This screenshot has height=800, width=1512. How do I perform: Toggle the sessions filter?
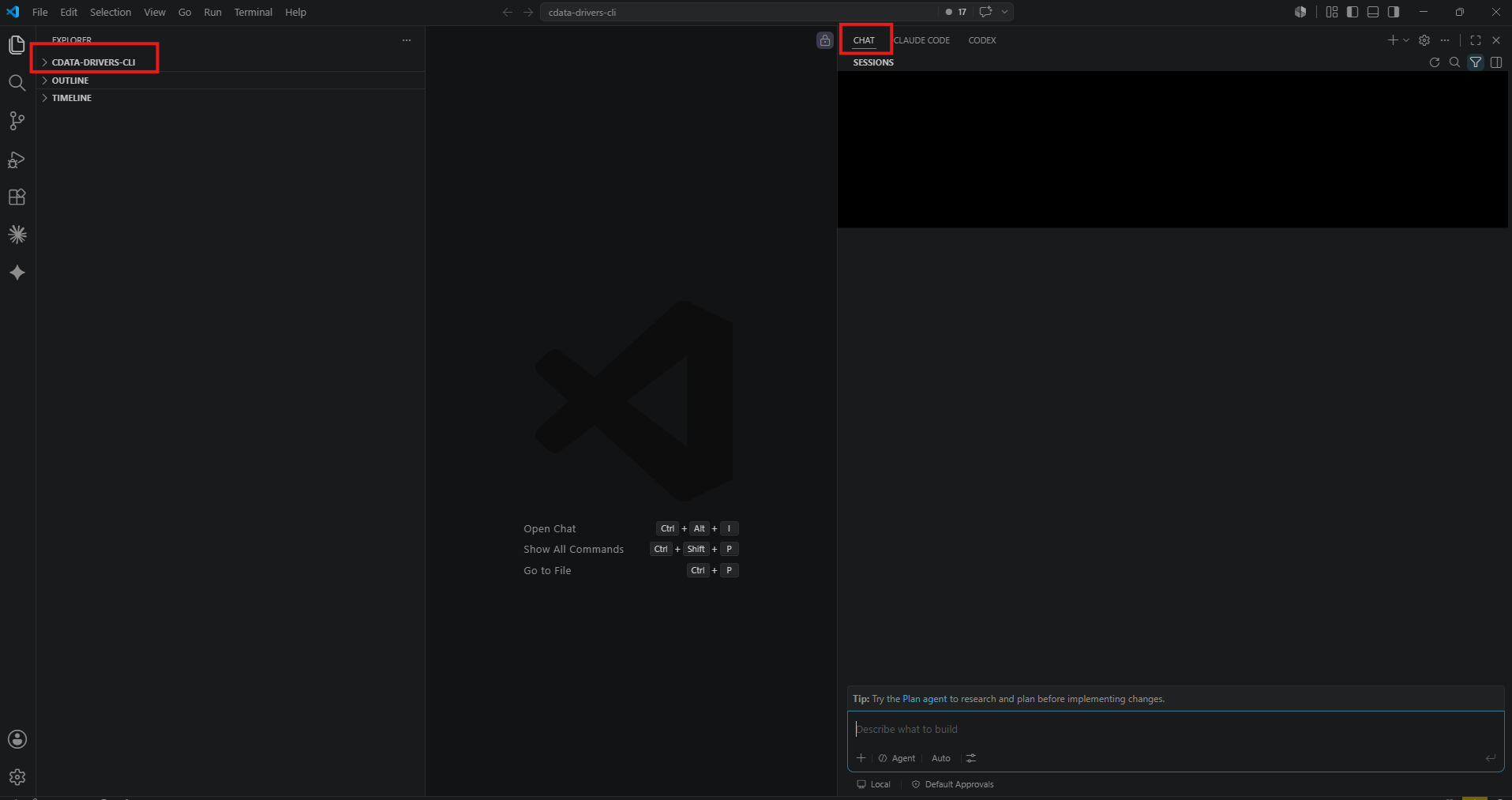pyautogui.click(x=1476, y=62)
